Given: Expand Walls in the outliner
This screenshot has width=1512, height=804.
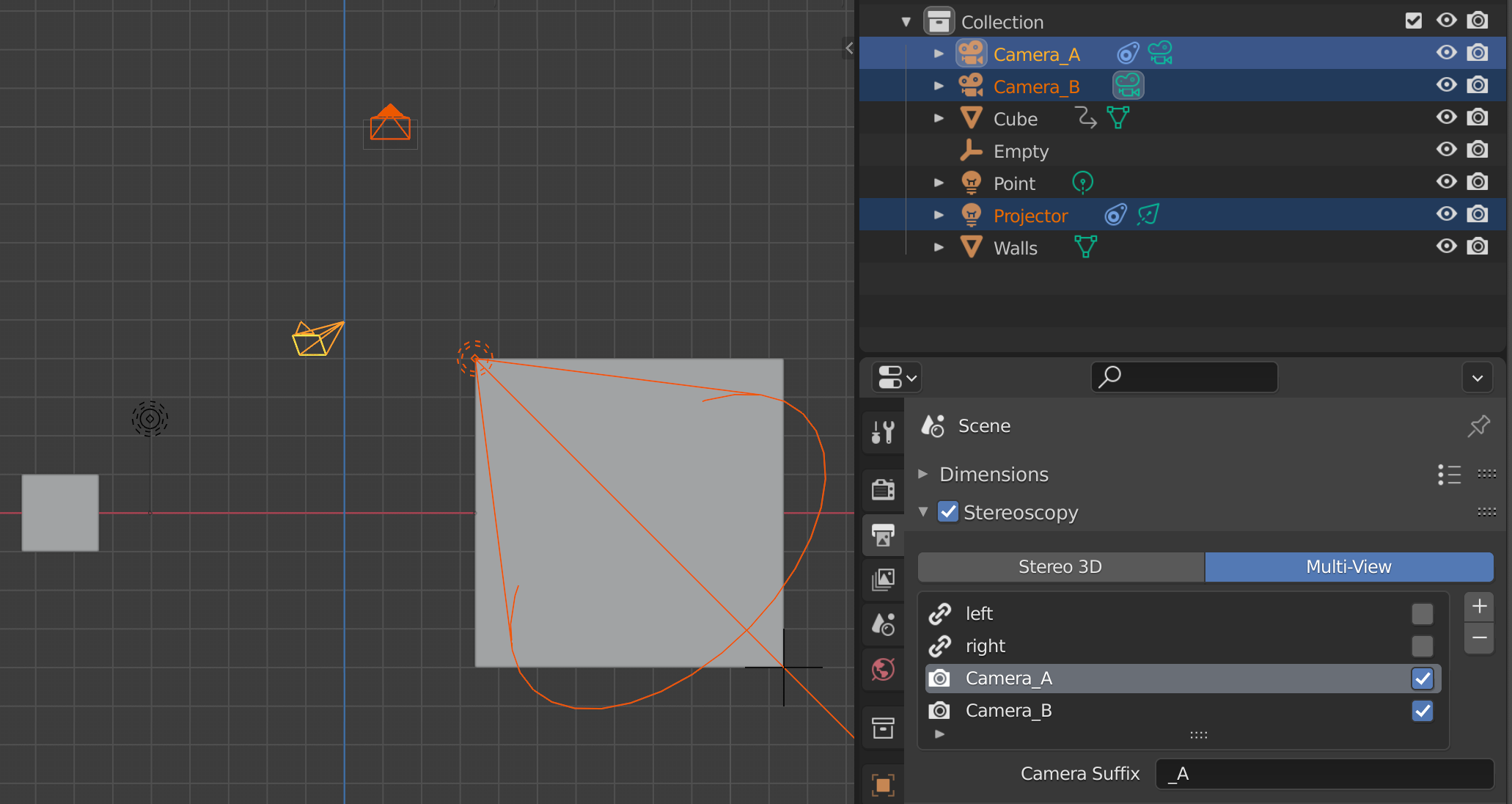Looking at the screenshot, I should pos(939,247).
